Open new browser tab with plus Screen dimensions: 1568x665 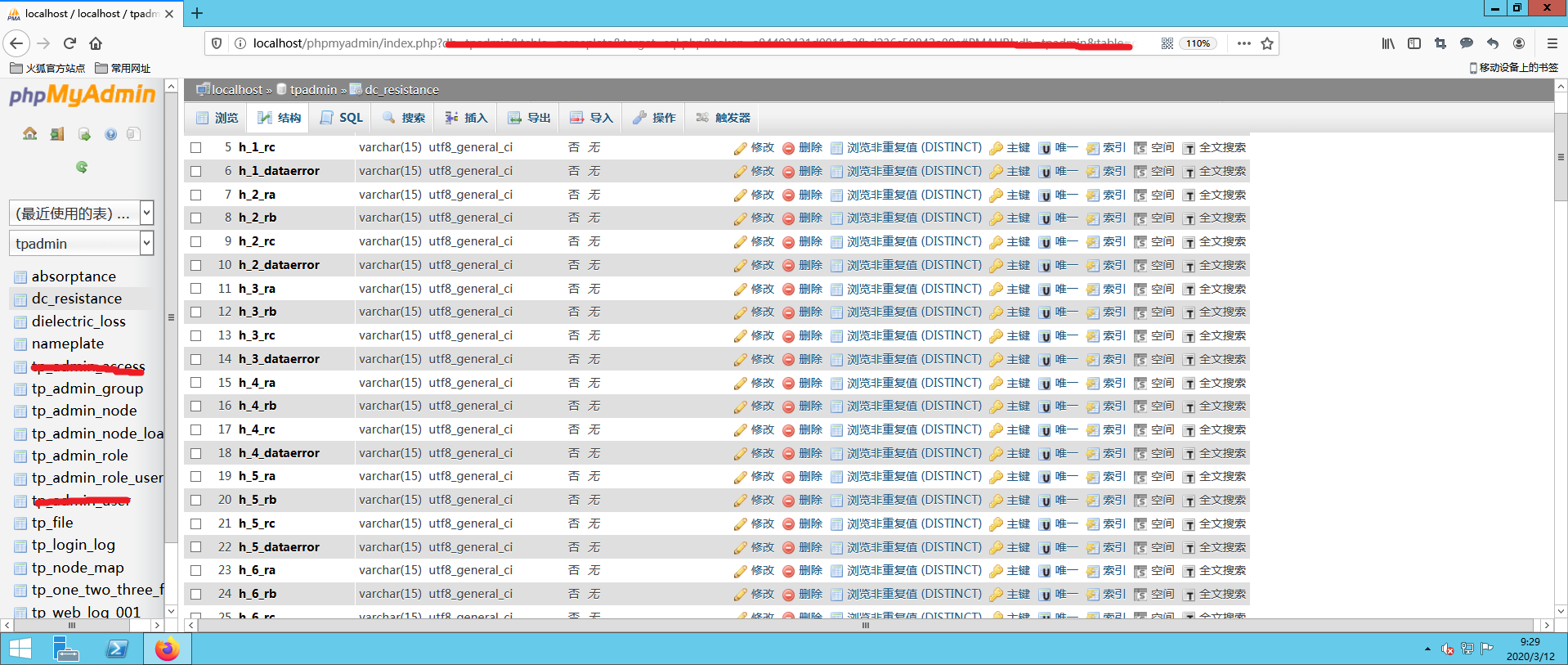tap(197, 13)
